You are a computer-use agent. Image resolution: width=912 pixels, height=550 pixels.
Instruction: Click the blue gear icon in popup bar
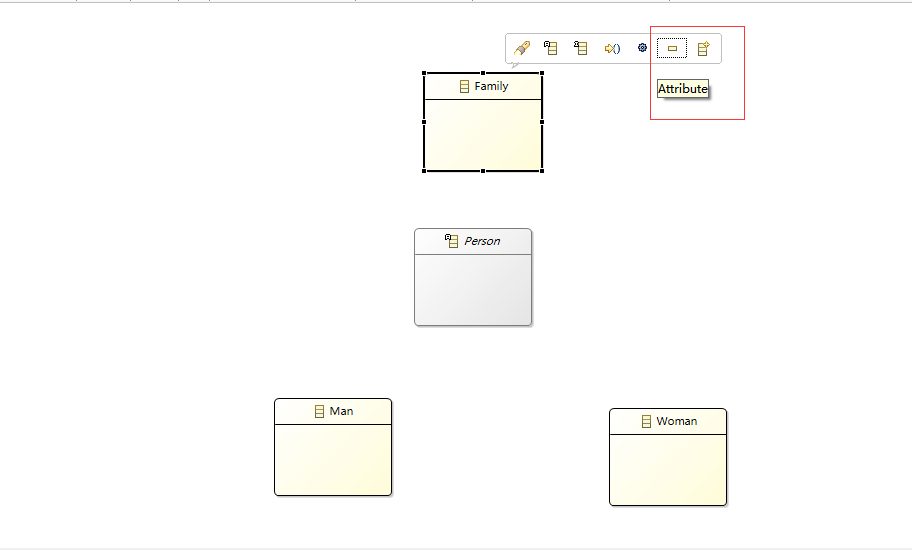tap(642, 48)
